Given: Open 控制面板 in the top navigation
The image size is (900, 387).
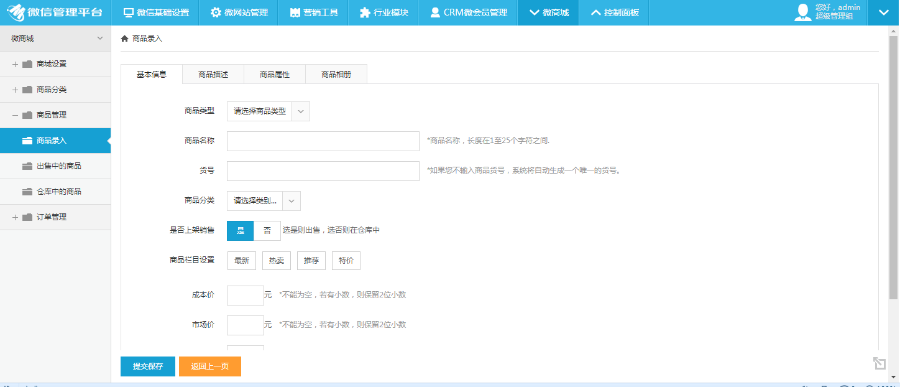Looking at the screenshot, I should coord(614,13).
